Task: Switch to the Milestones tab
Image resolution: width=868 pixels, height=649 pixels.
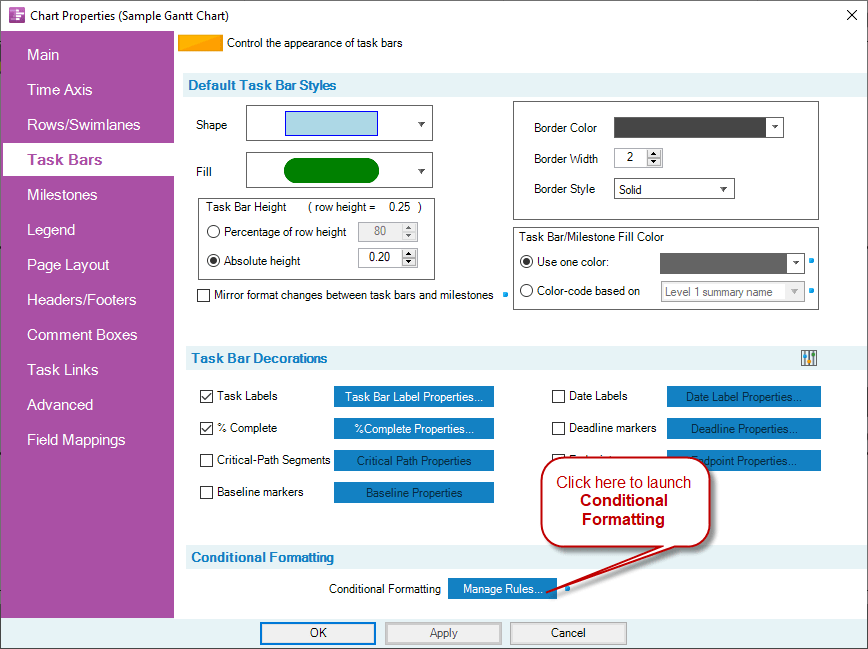Action: tap(60, 195)
